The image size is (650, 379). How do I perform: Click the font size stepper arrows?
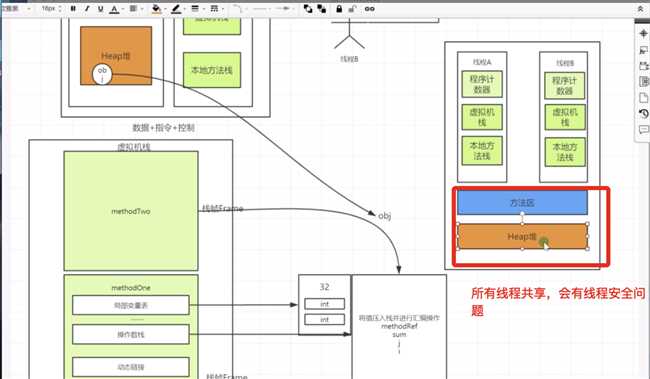tap(60, 9)
